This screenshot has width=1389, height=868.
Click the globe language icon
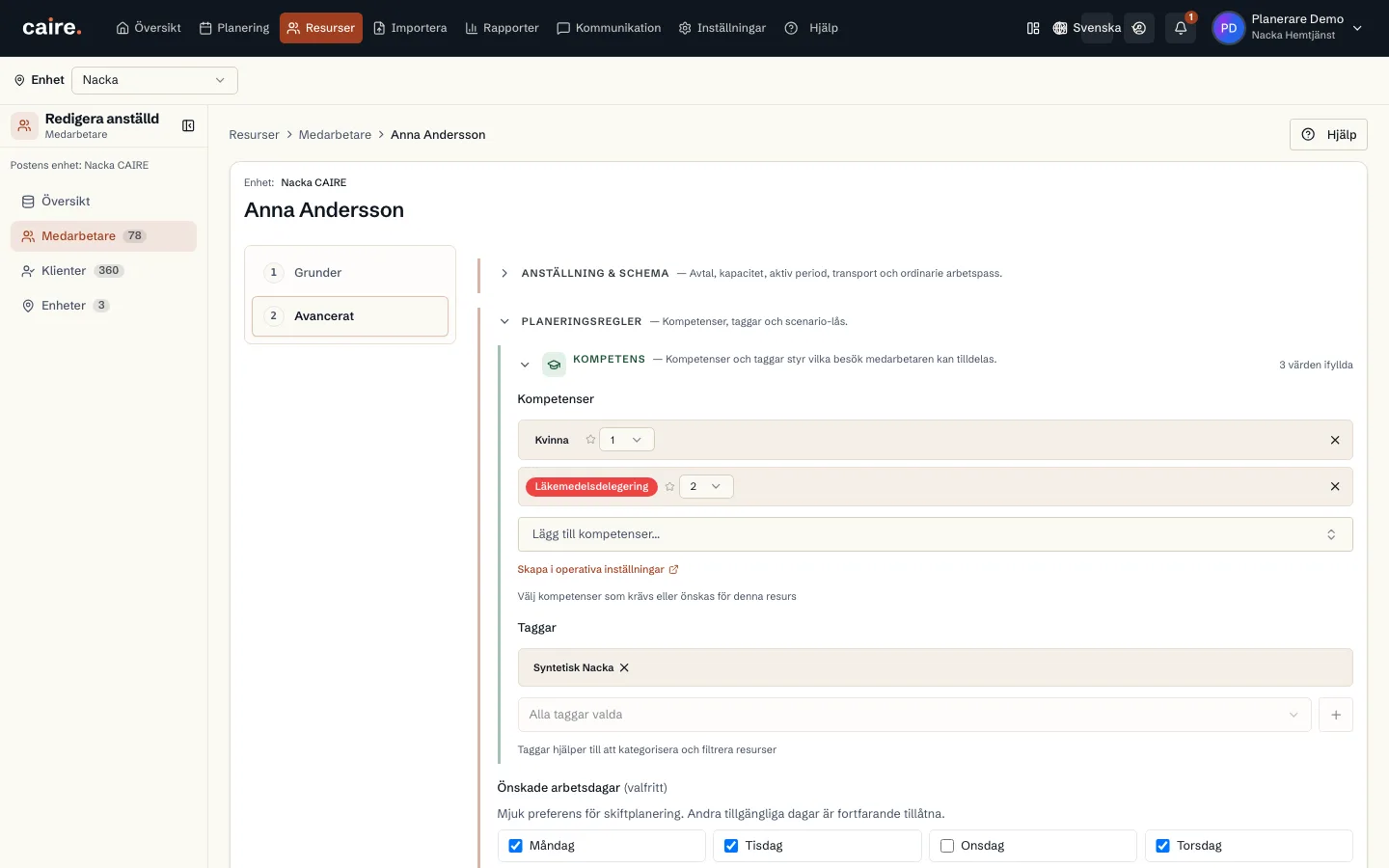(1060, 28)
